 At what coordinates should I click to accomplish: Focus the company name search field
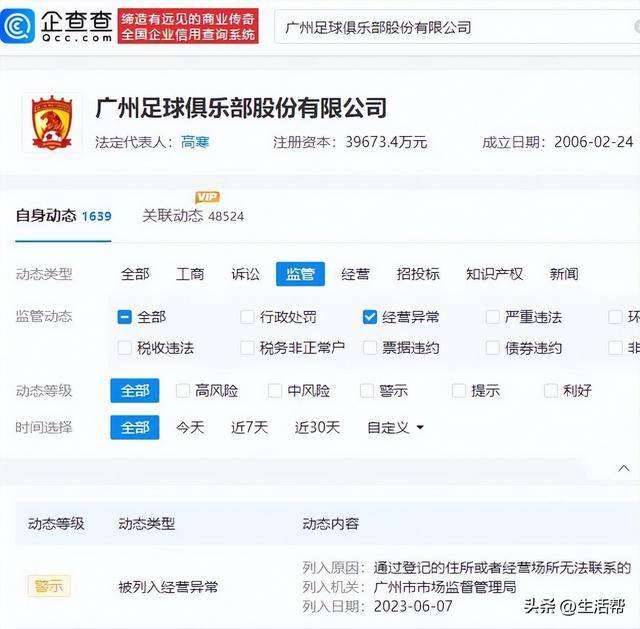457,28
